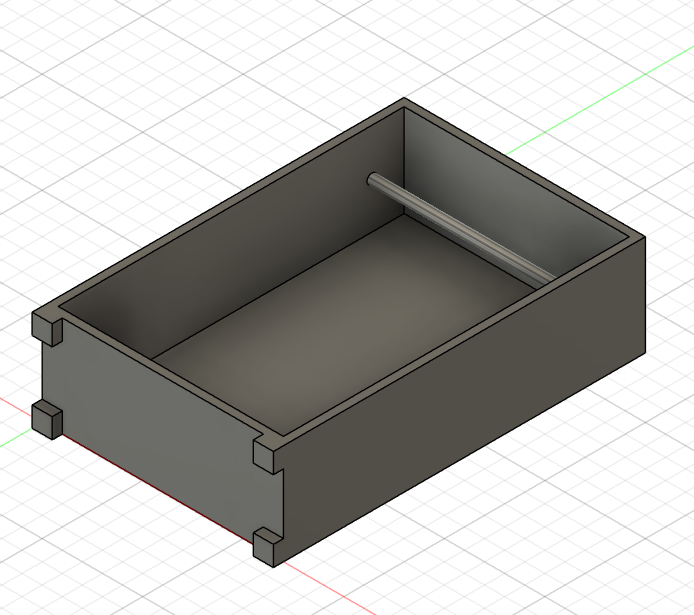Select the upper-right corner tab on front panel

(268, 455)
